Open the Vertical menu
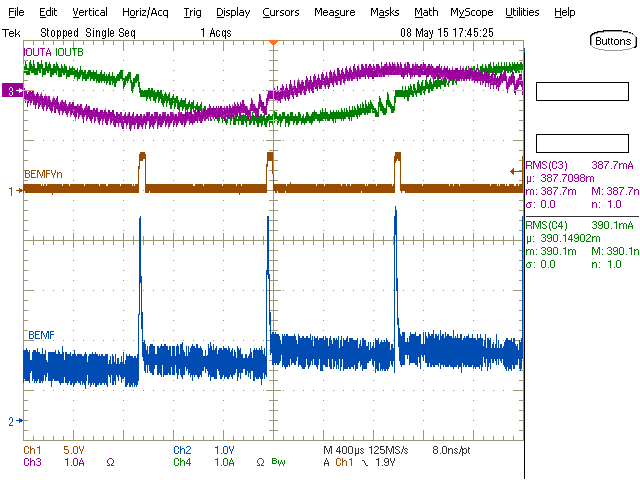 (x=90, y=12)
